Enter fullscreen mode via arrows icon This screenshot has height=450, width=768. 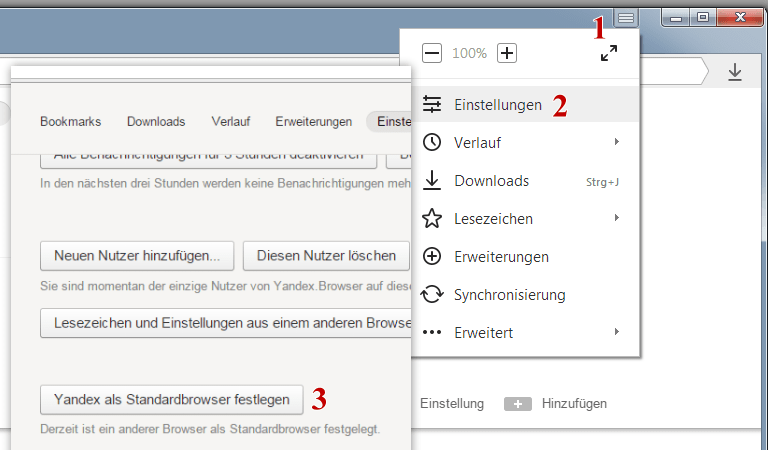[x=609, y=53]
